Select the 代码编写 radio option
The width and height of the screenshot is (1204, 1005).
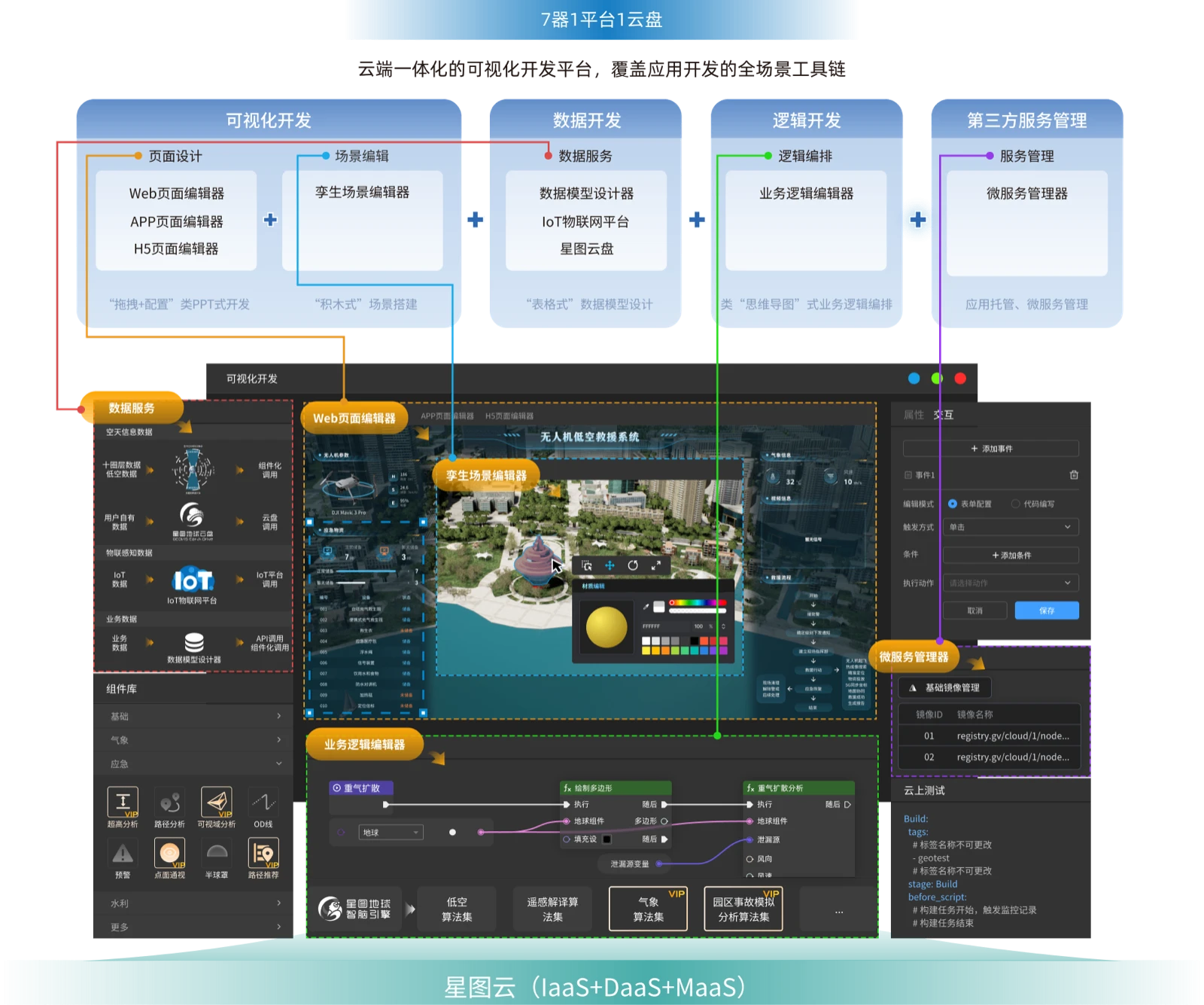[1016, 504]
